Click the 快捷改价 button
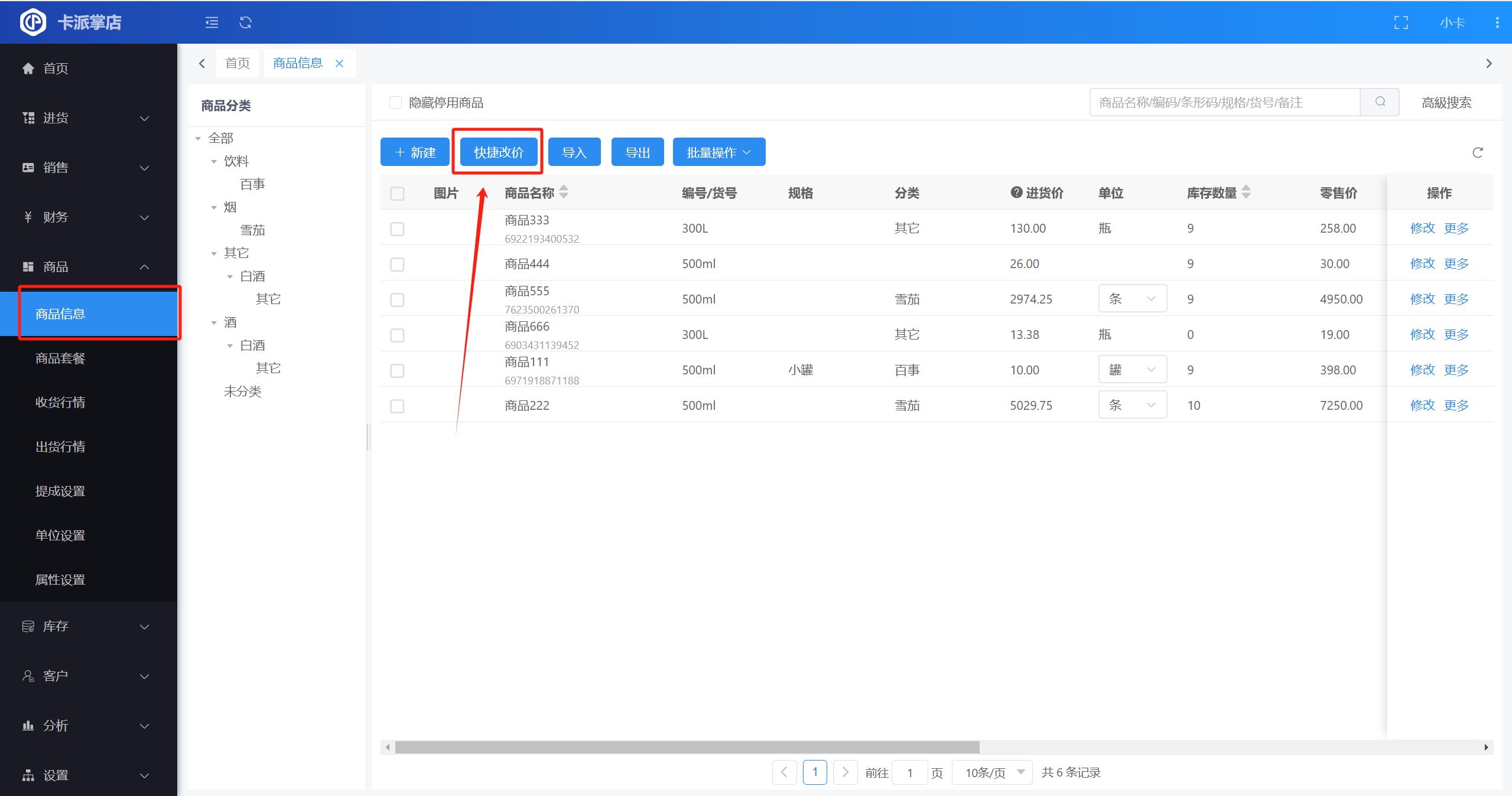 coord(498,152)
